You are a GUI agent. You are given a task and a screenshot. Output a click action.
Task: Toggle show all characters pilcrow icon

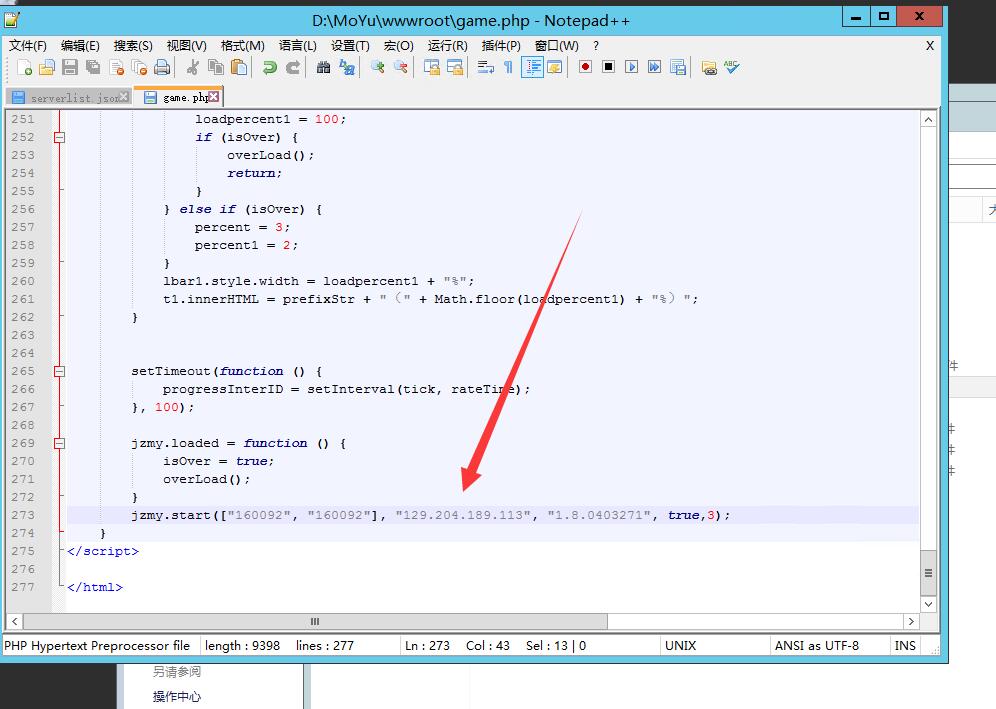tap(508, 67)
